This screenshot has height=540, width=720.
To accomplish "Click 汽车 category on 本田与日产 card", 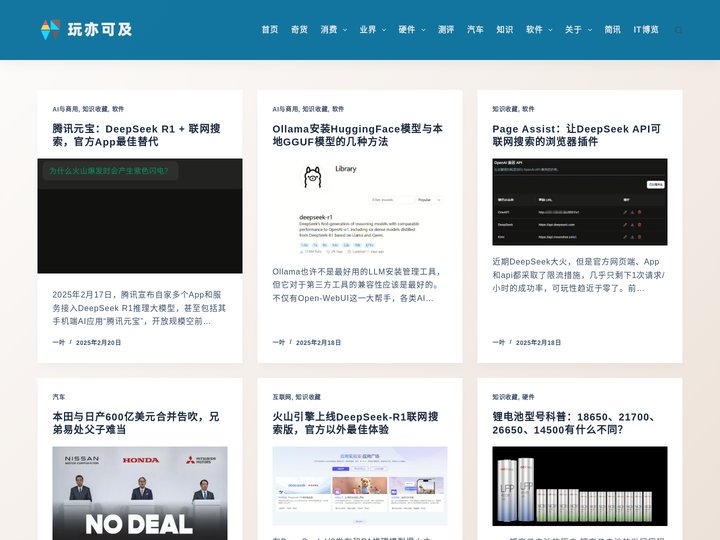I will [59, 397].
